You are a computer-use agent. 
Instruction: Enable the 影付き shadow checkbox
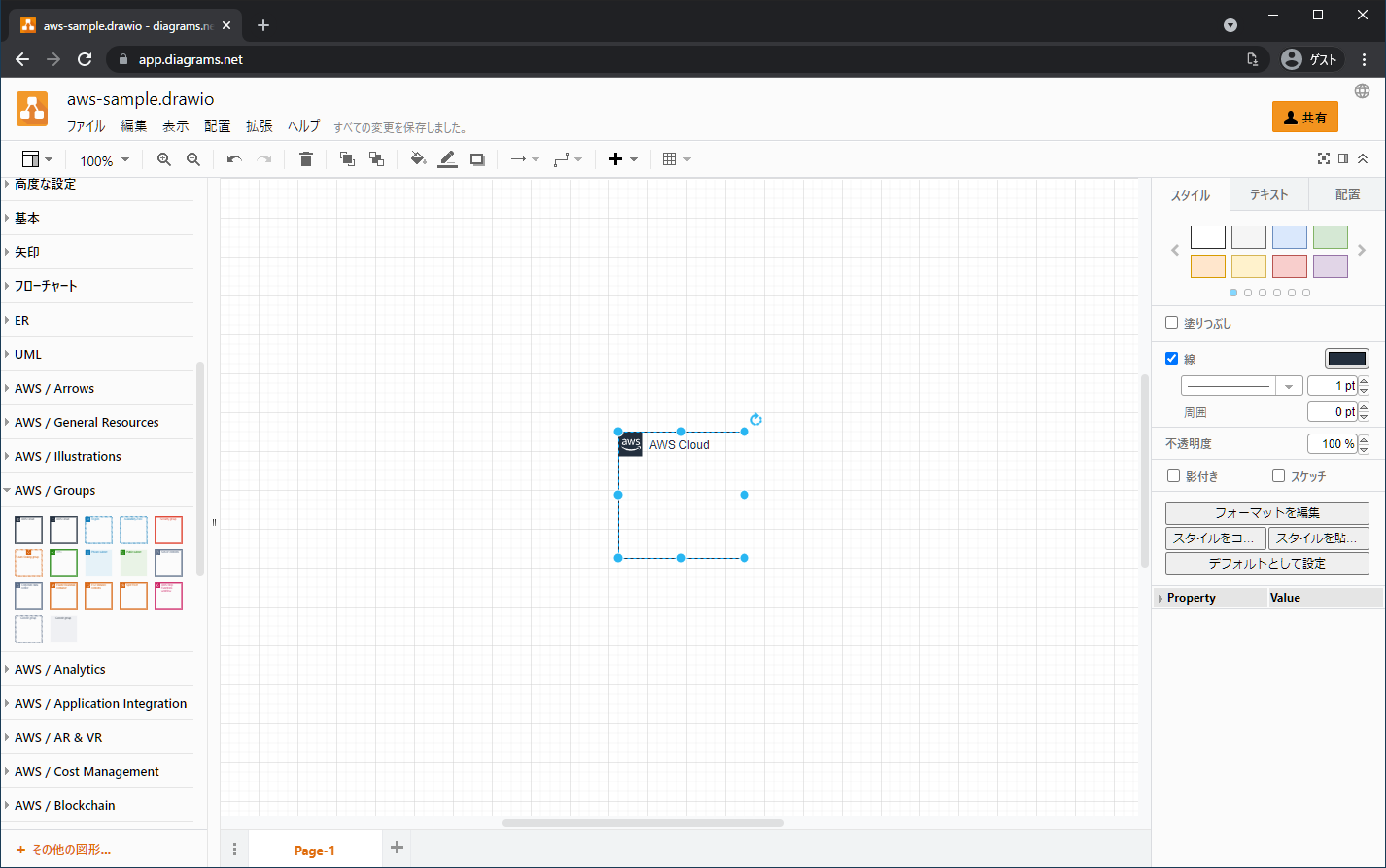(x=1174, y=476)
